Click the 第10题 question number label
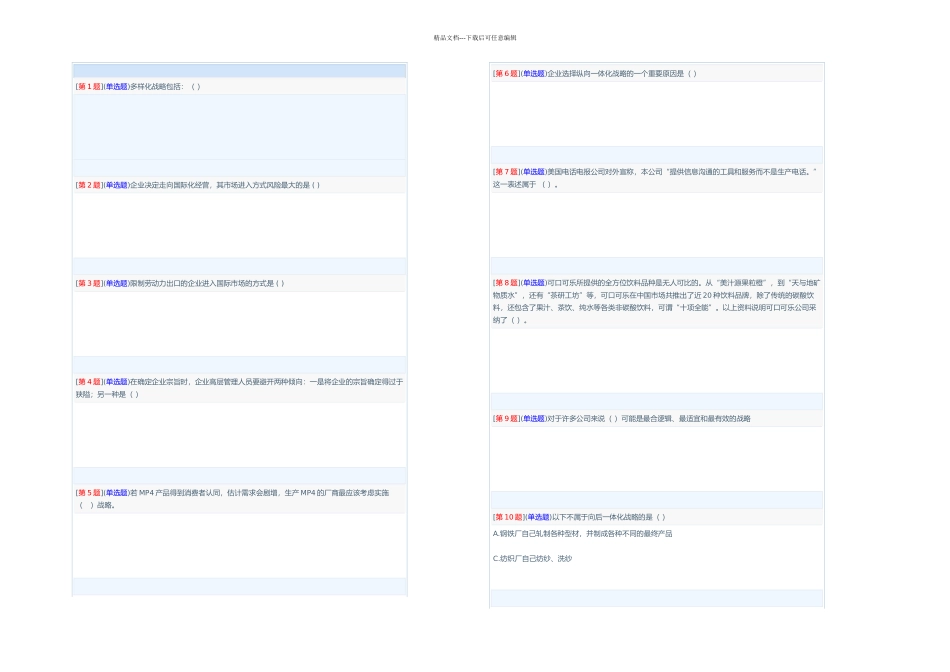This screenshot has height=672, width=950. [508, 517]
